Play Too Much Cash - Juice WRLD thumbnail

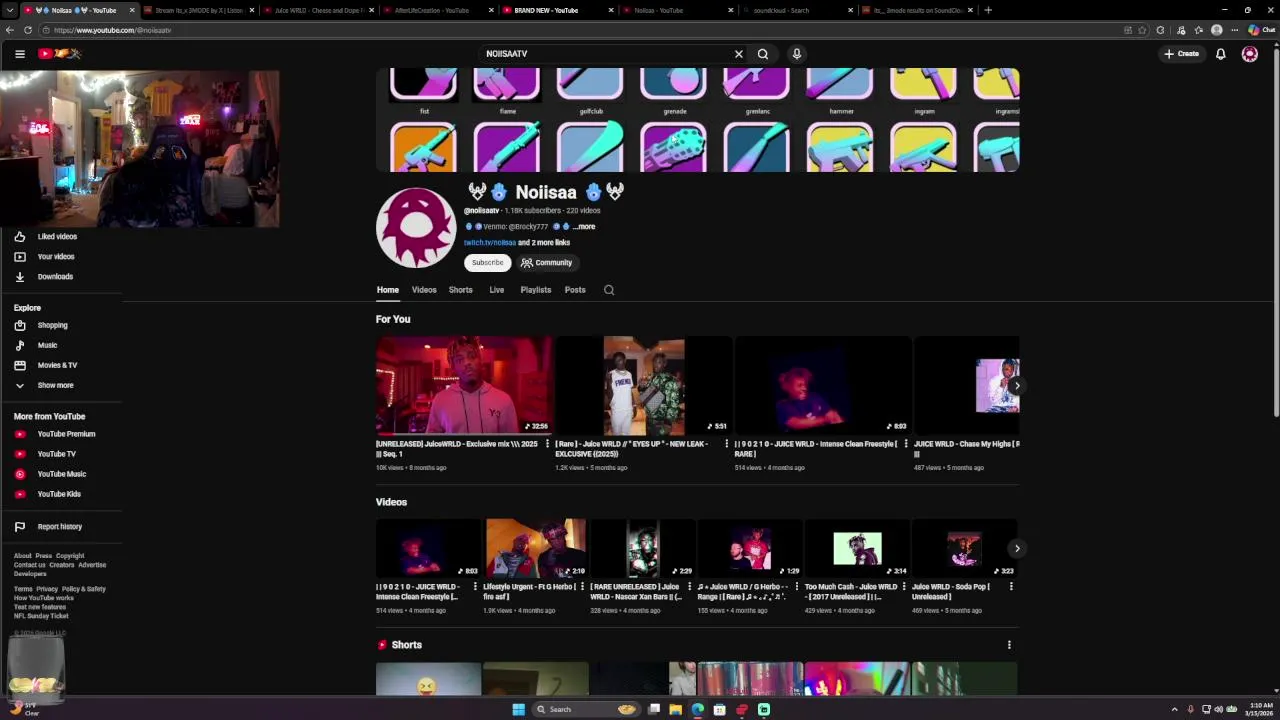click(x=857, y=548)
